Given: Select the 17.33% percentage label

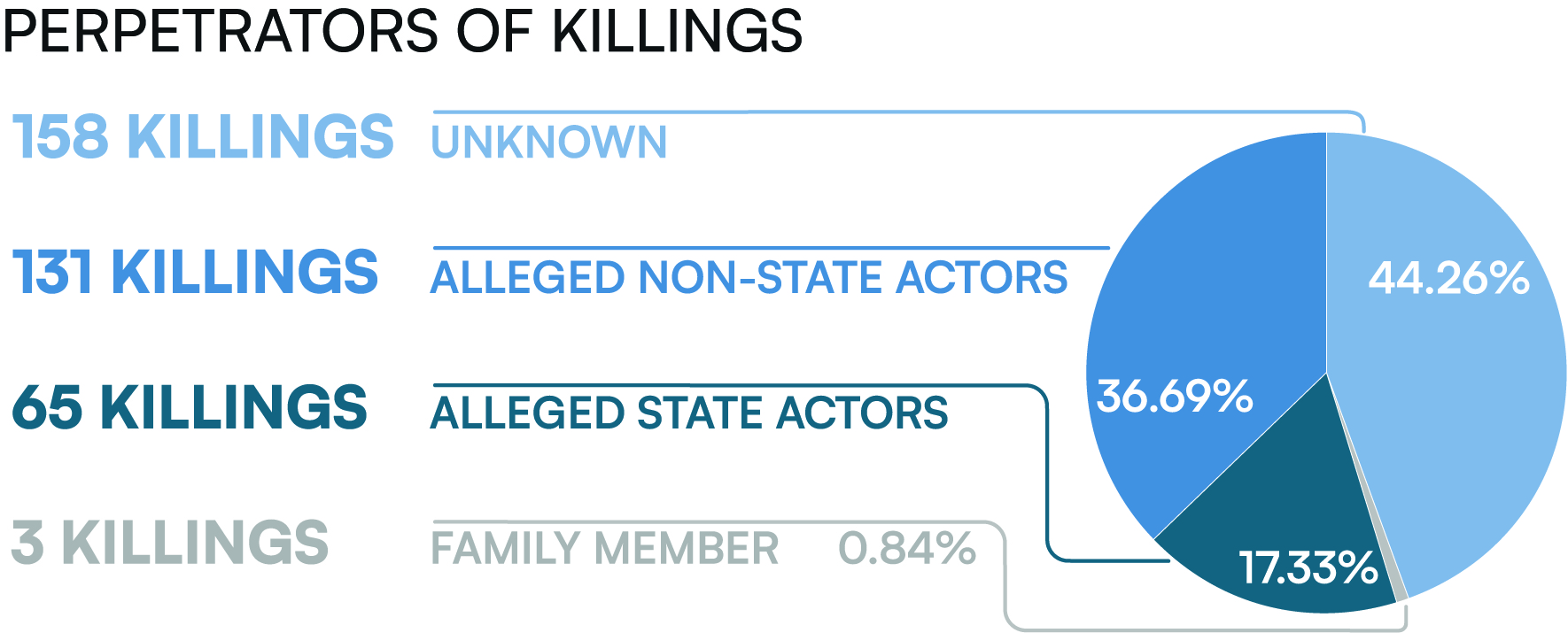Looking at the screenshot, I should [x=1308, y=567].
